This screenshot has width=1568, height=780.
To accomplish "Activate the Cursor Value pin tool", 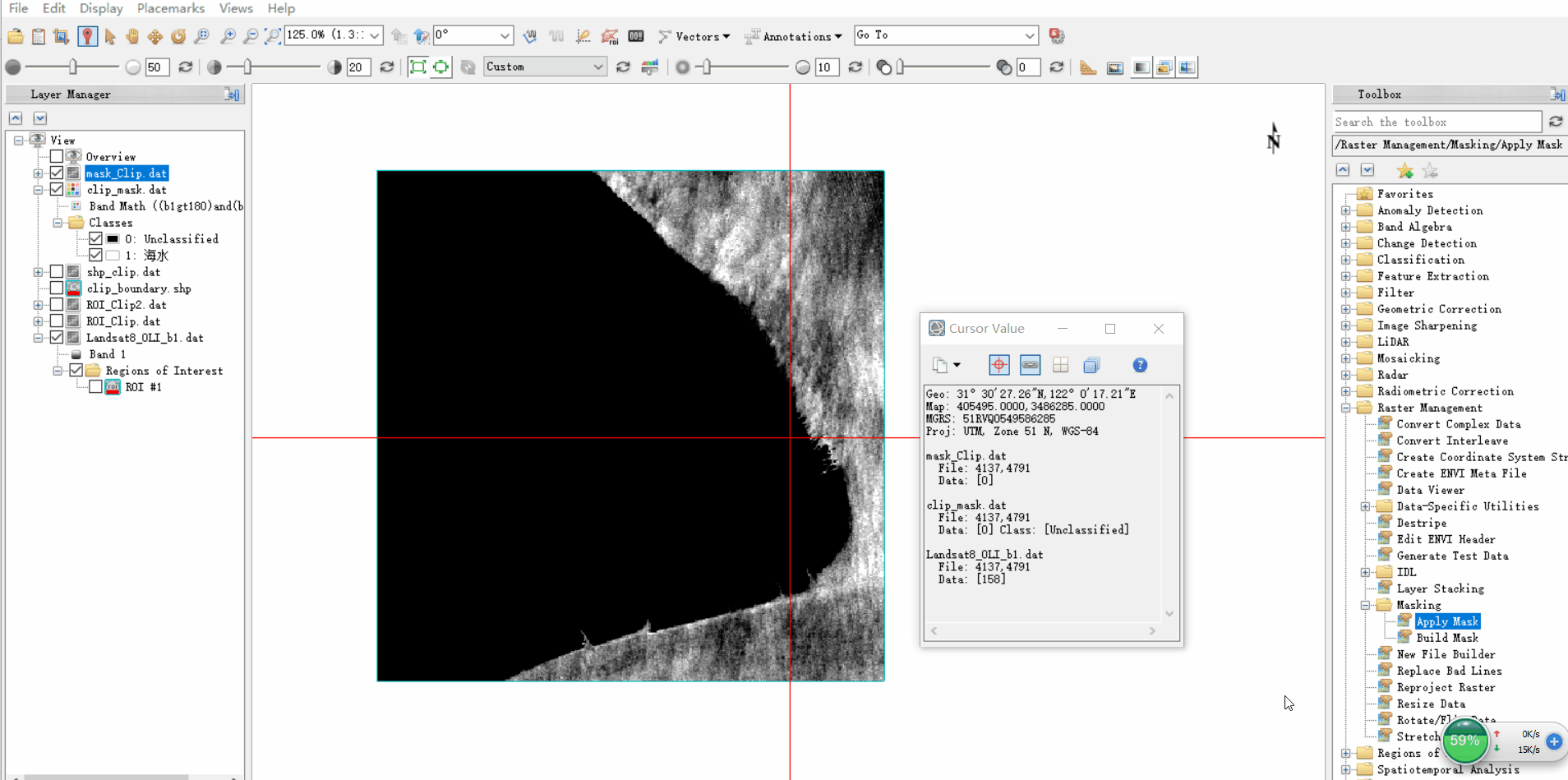I will pyautogui.click(x=87, y=36).
